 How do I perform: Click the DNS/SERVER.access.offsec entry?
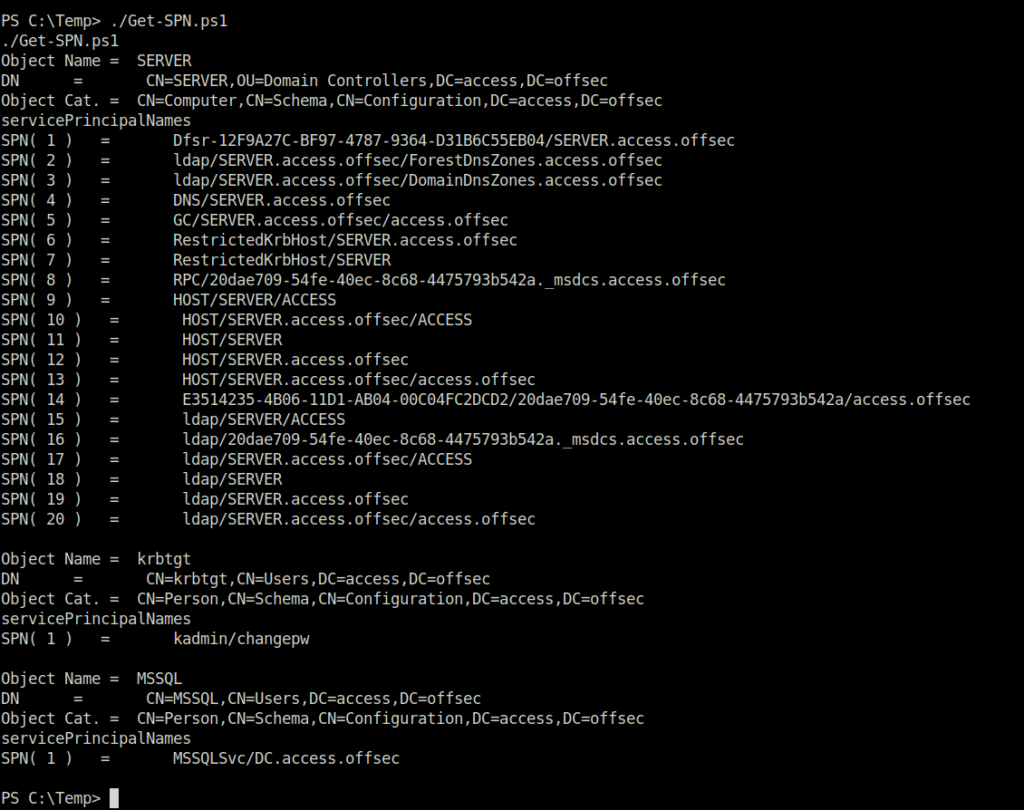coord(281,201)
